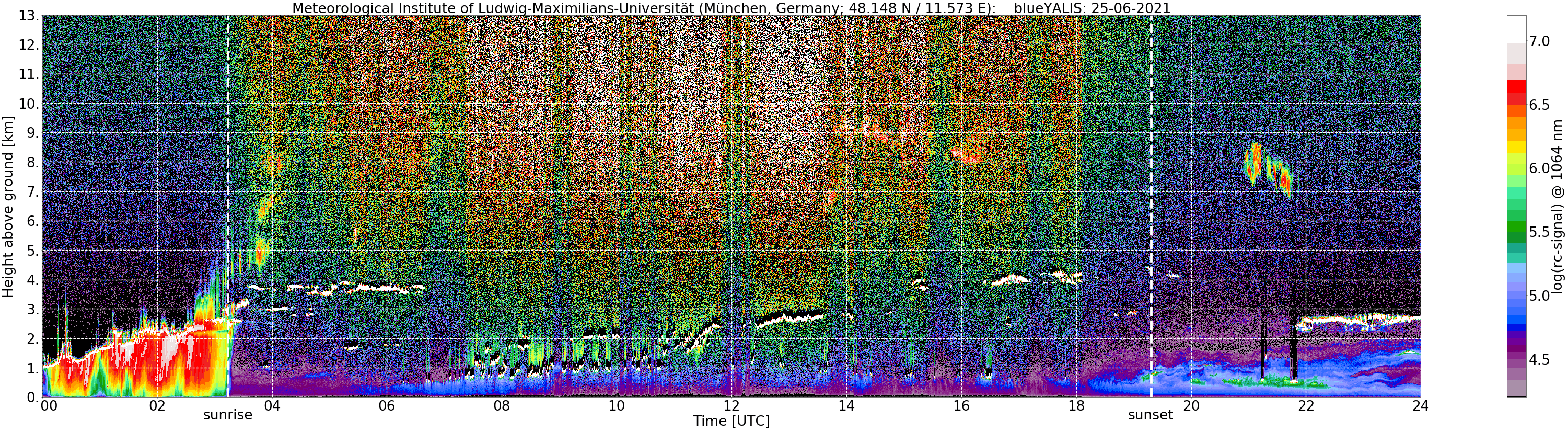Click the 'Time [UTC]' x-axis label
Image resolution: width=1568 pixels, height=431 pixels.
pyautogui.click(x=731, y=421)
